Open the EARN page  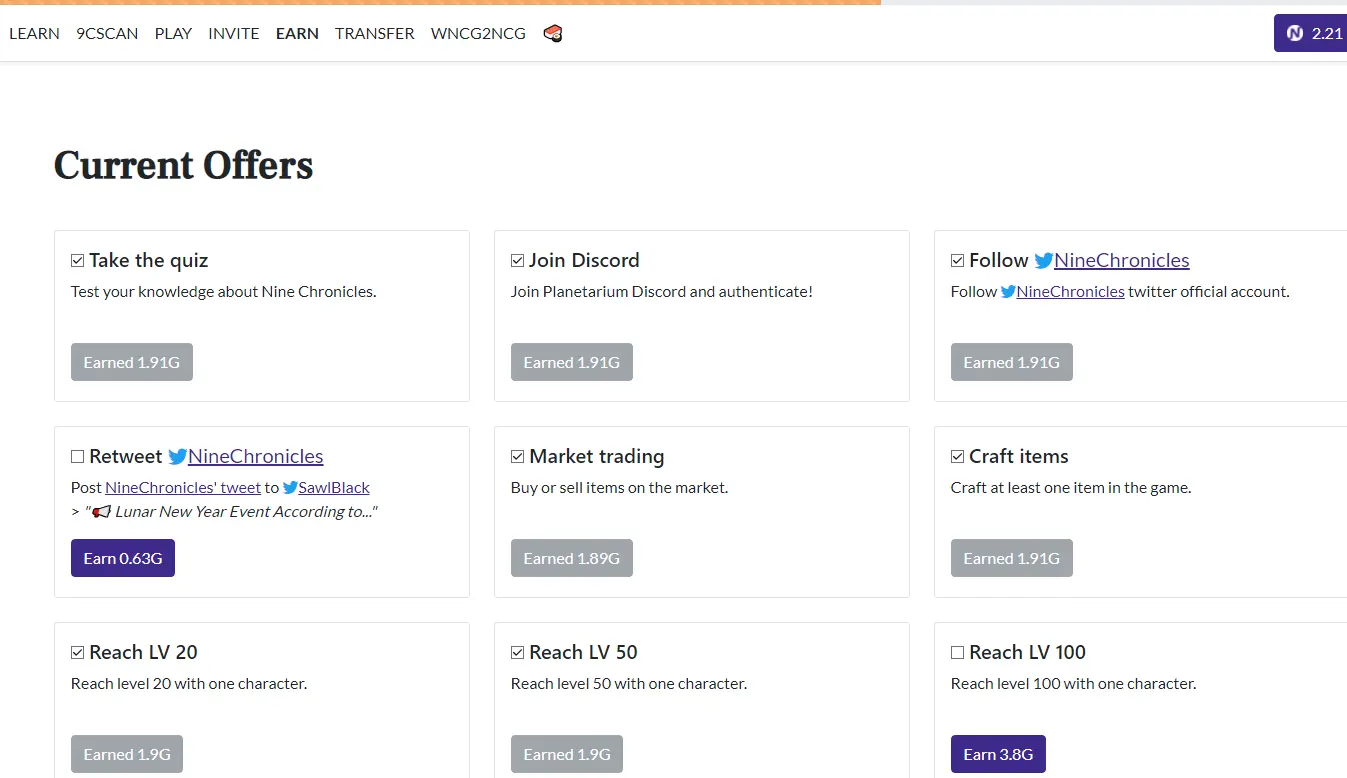tap(297, 34)
